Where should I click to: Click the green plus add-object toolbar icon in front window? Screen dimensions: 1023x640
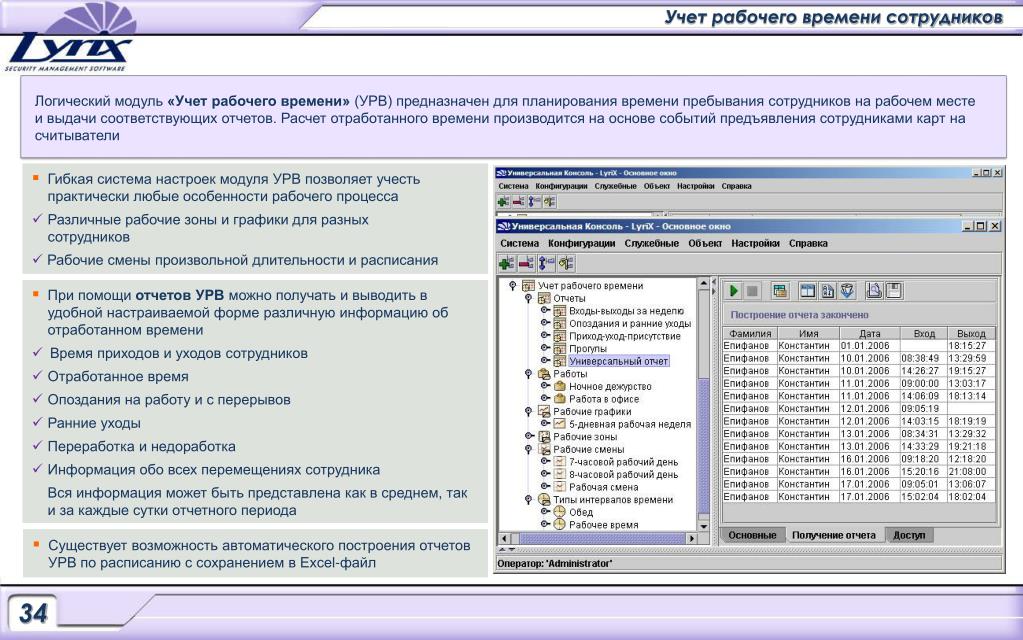click(x=506, y=264)
